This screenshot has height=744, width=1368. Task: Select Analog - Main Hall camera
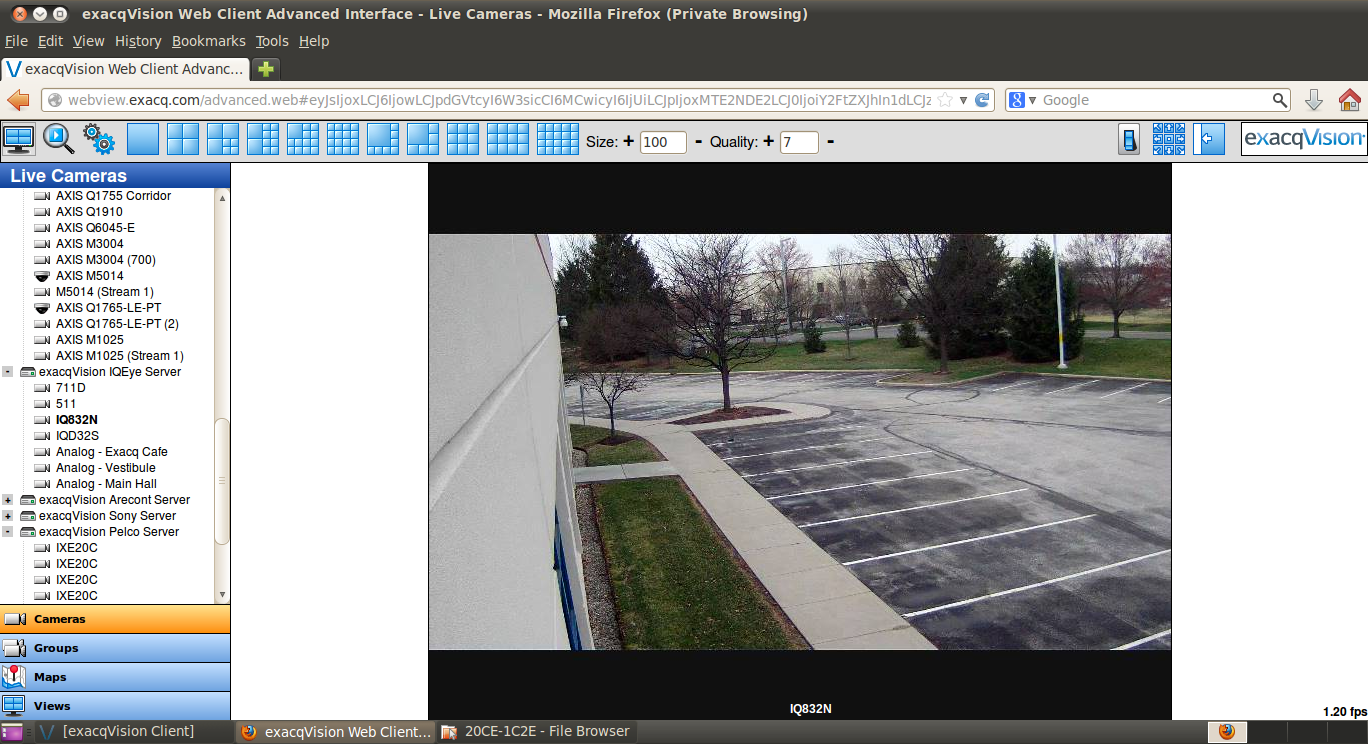tap(106, 484)
